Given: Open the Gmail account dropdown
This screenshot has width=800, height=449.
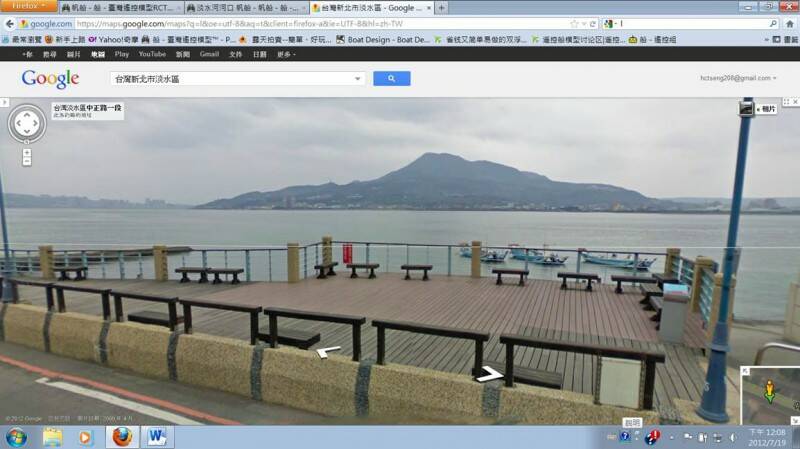Looking at the screenshot, I should pyautogui.click(x=738, y=78).
